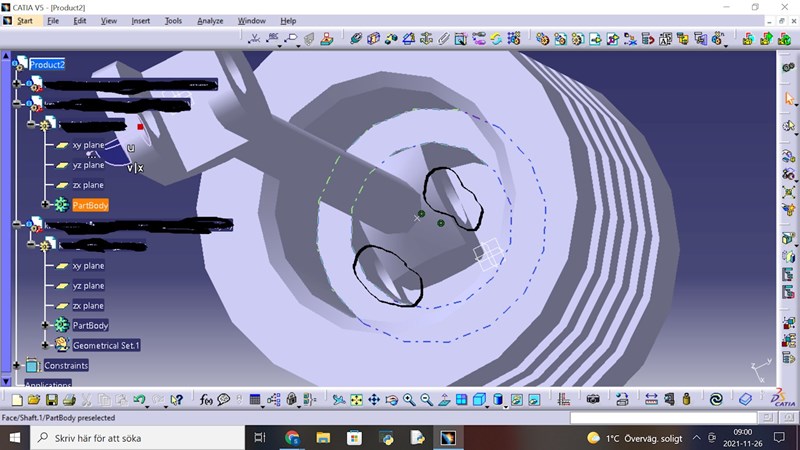
Task: Activate the Pan view tool
Action: click(373, 400)
